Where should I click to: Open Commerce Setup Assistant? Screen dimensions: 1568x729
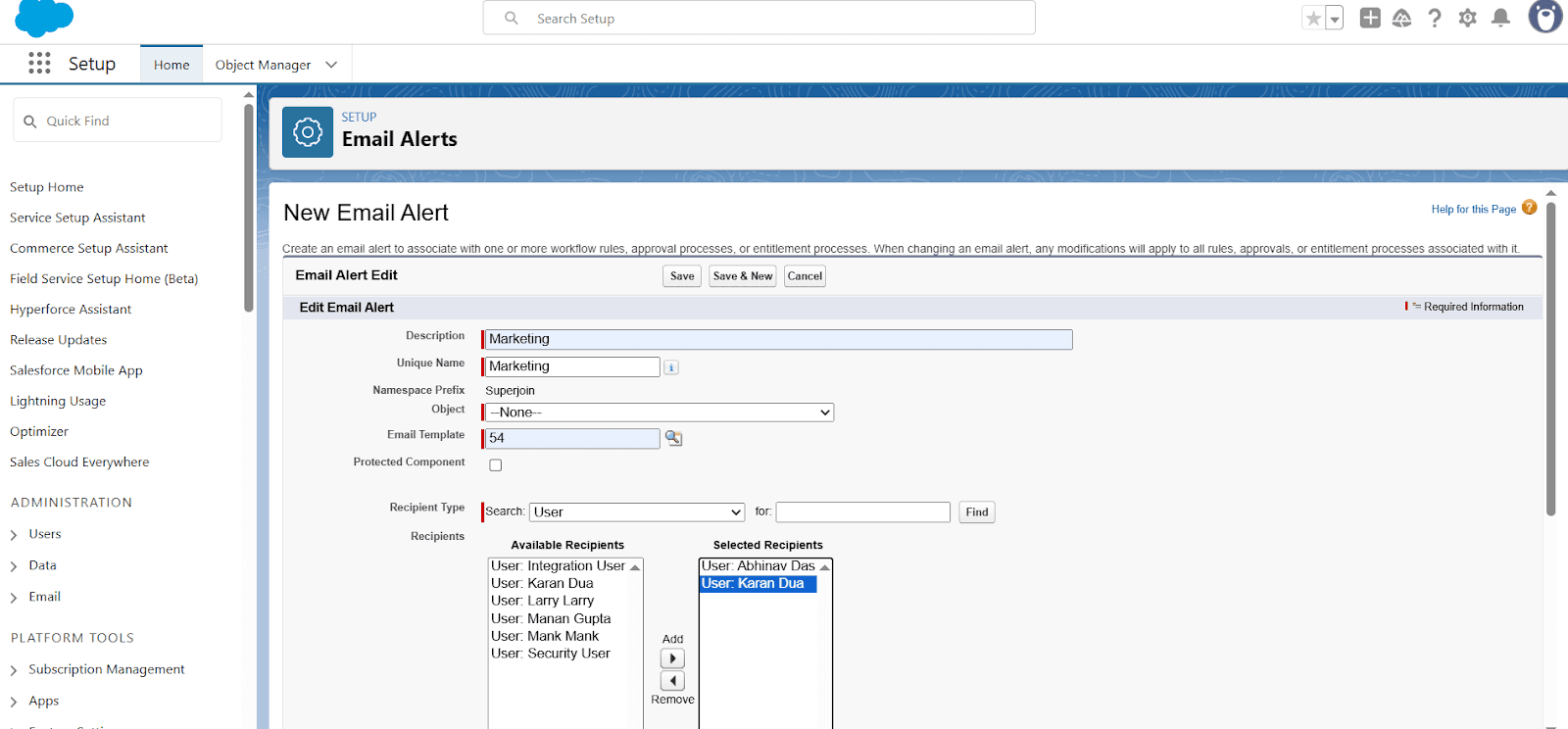point(89,248)
